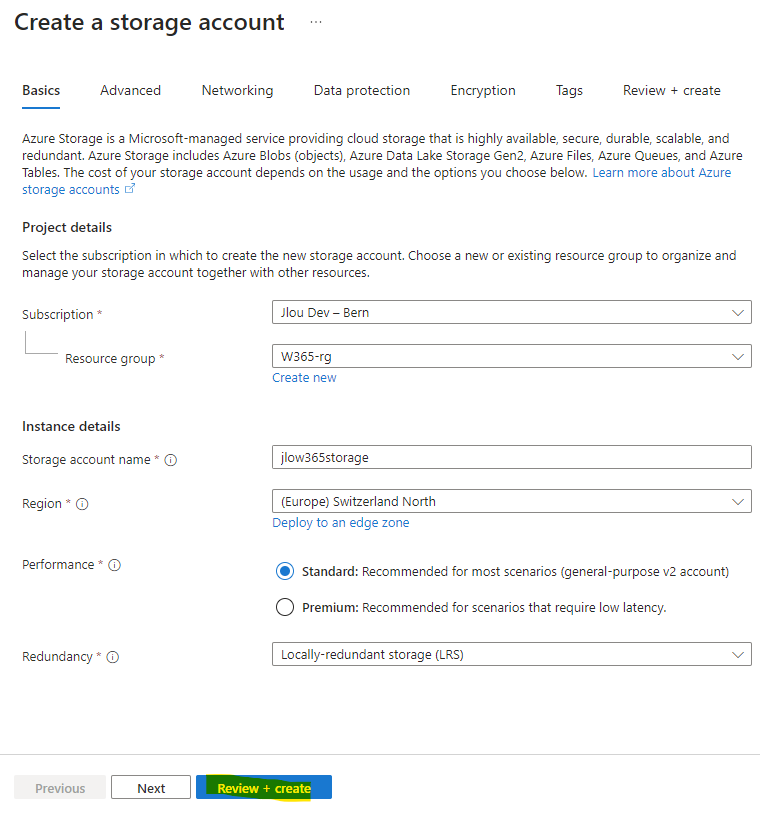Screen dimensions: 760x814
Task: Click the Resource group field label
Action: (110, 359)
